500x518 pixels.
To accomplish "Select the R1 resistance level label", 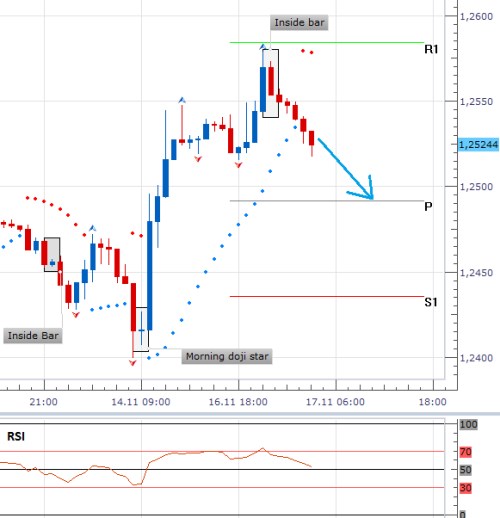I will pyautogui.click(x=431, y=49).
